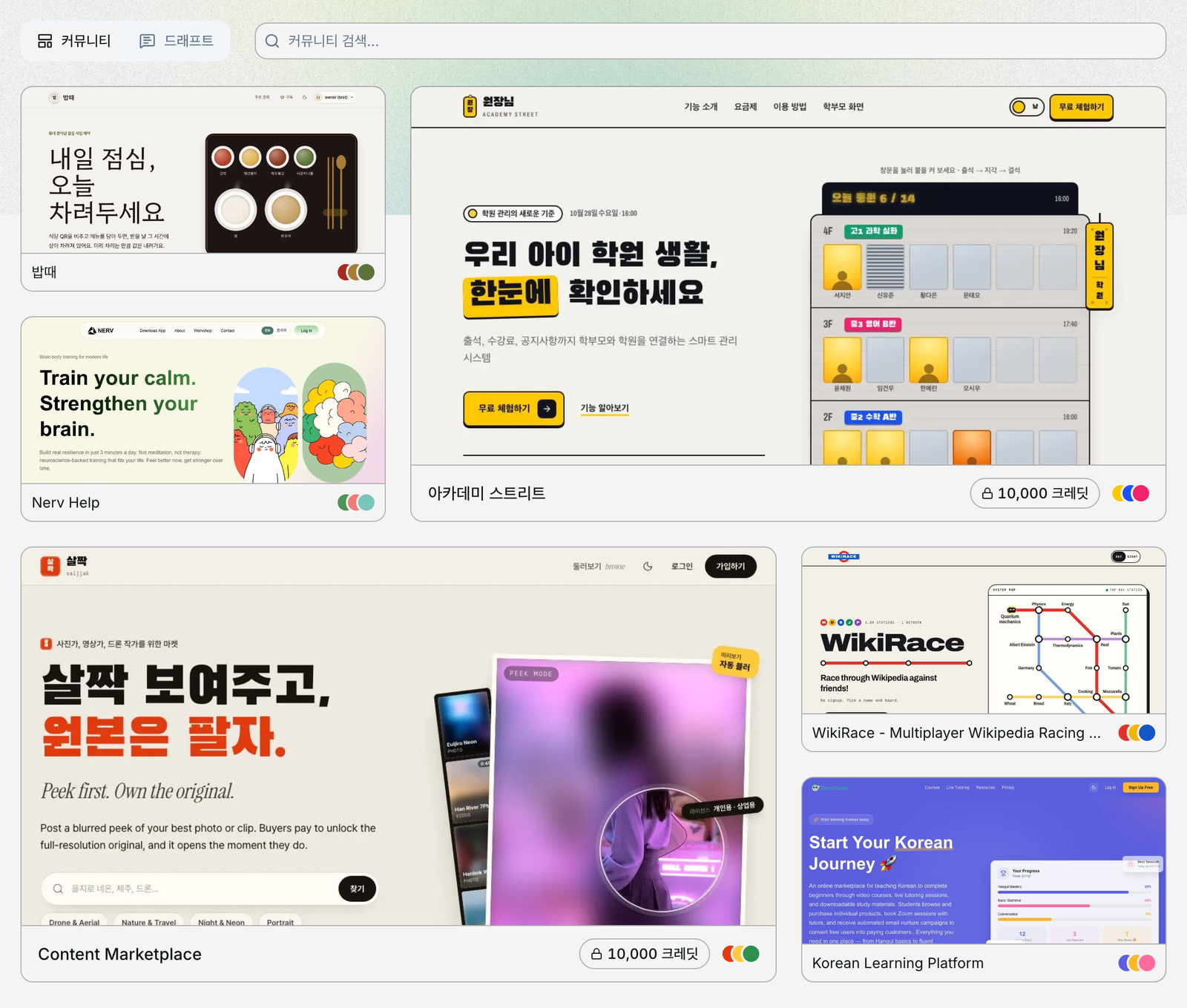The image size is (1187, 1008).
Task: Click the 10,000 크레딧 badge on Content Marketplace
Action: pos(645,954)
